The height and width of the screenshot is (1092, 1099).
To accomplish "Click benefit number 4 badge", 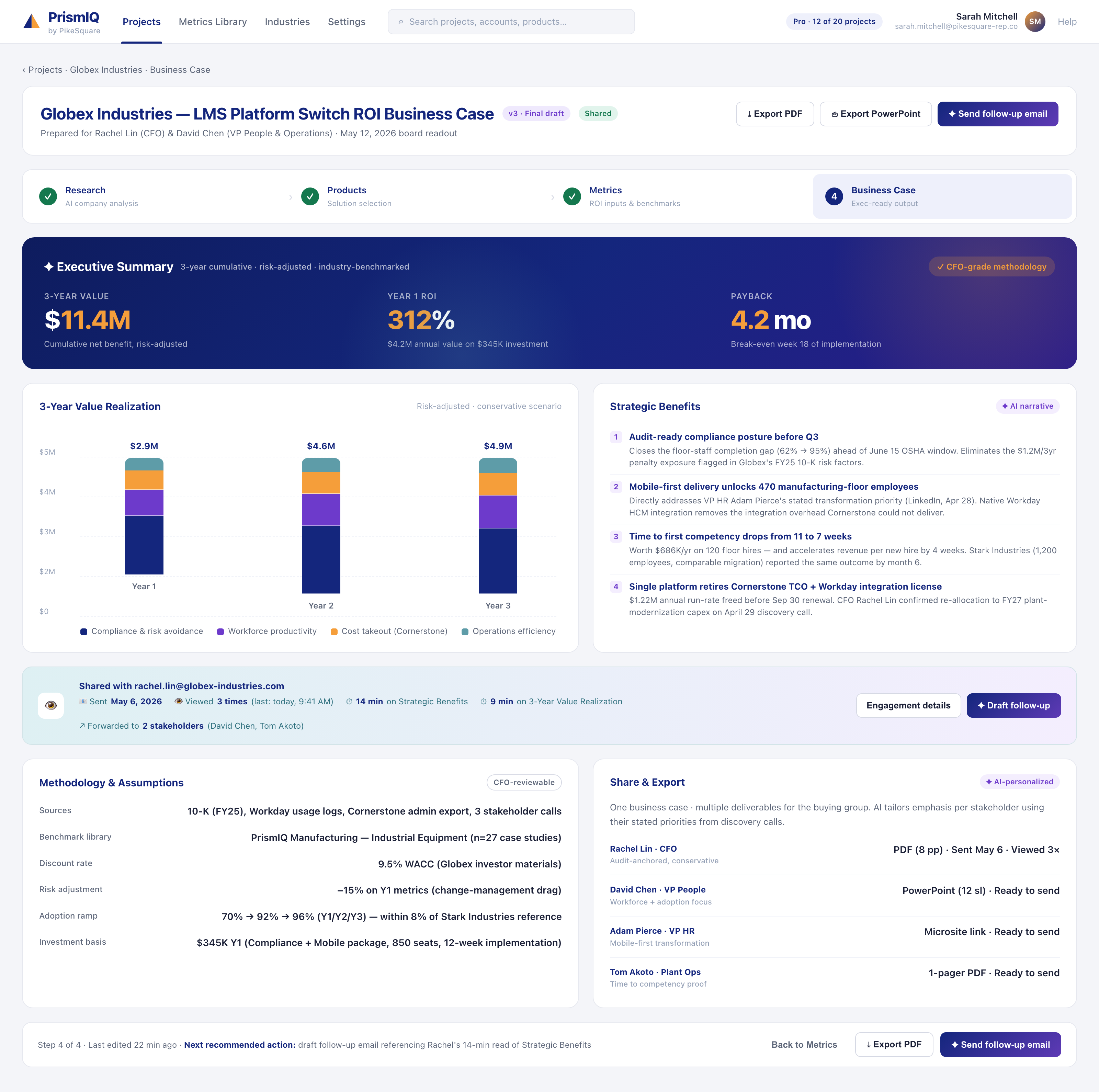I will [615, 587].
